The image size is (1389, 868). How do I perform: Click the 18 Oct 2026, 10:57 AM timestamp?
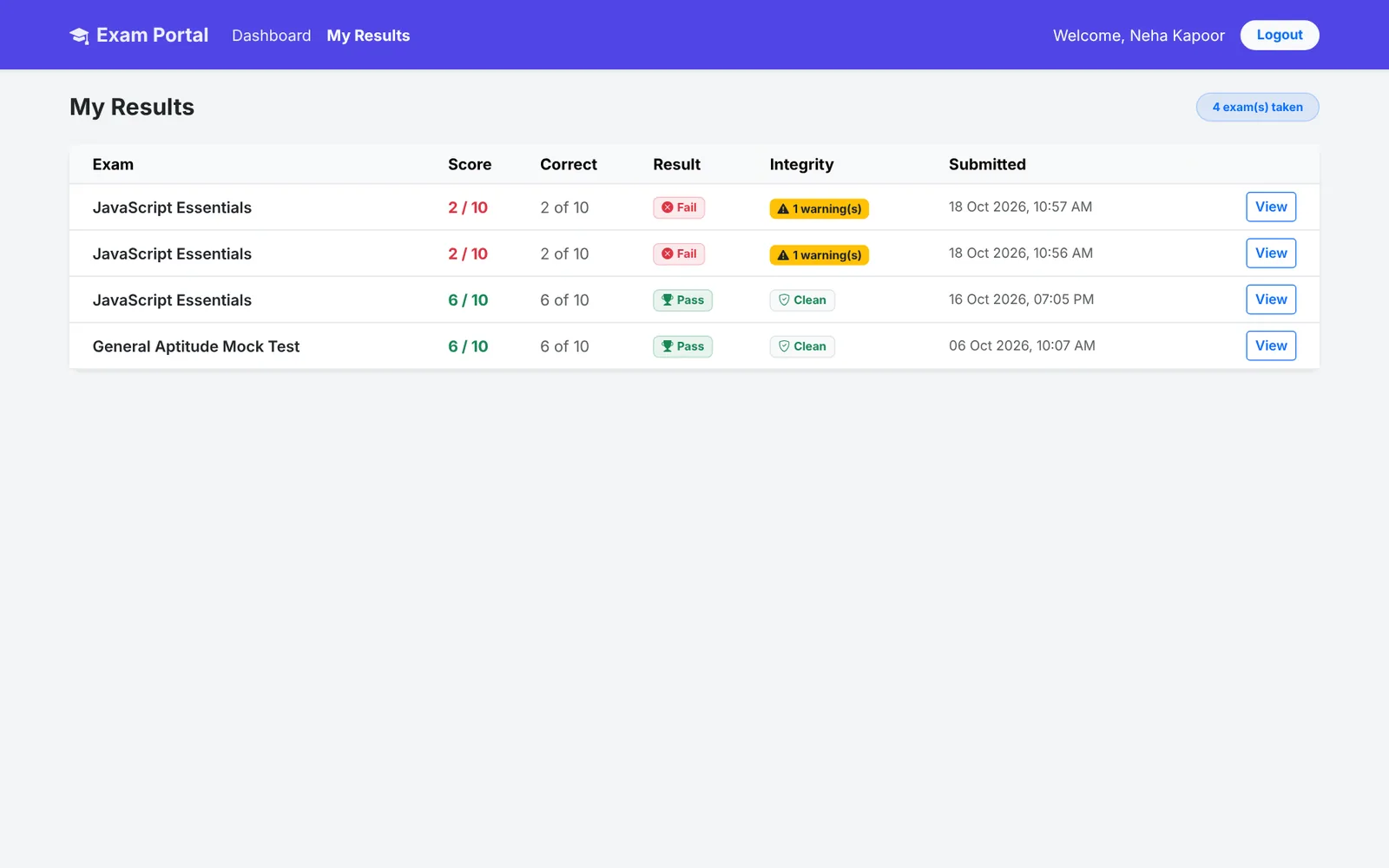(x=1020, y=207)
